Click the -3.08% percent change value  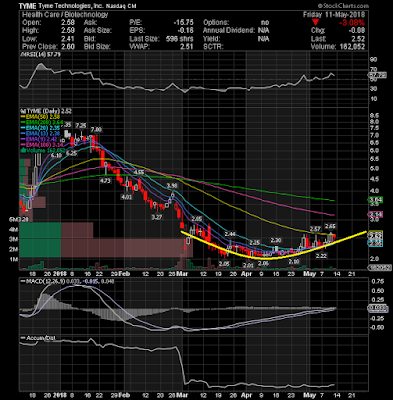coord(352,23)
